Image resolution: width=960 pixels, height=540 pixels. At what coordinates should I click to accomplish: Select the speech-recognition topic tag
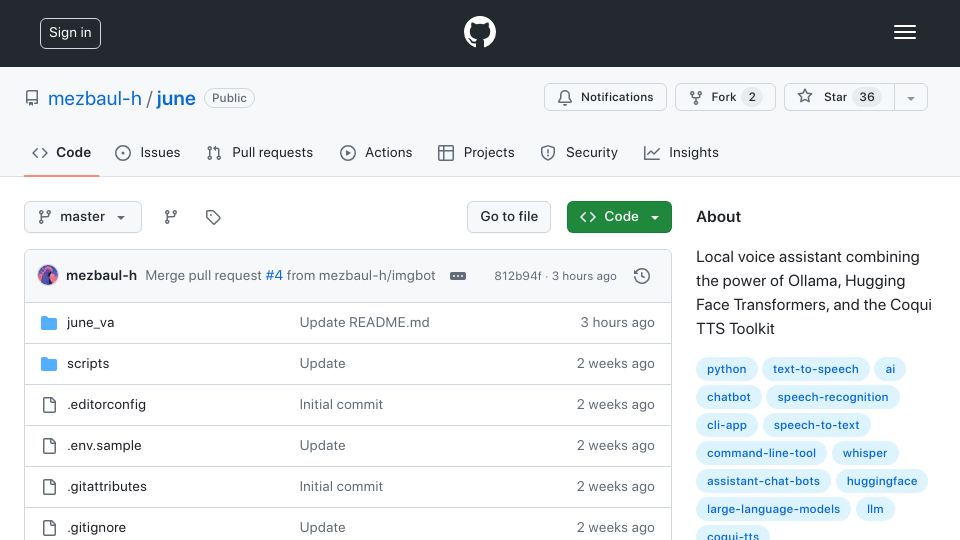coord(833,397)
